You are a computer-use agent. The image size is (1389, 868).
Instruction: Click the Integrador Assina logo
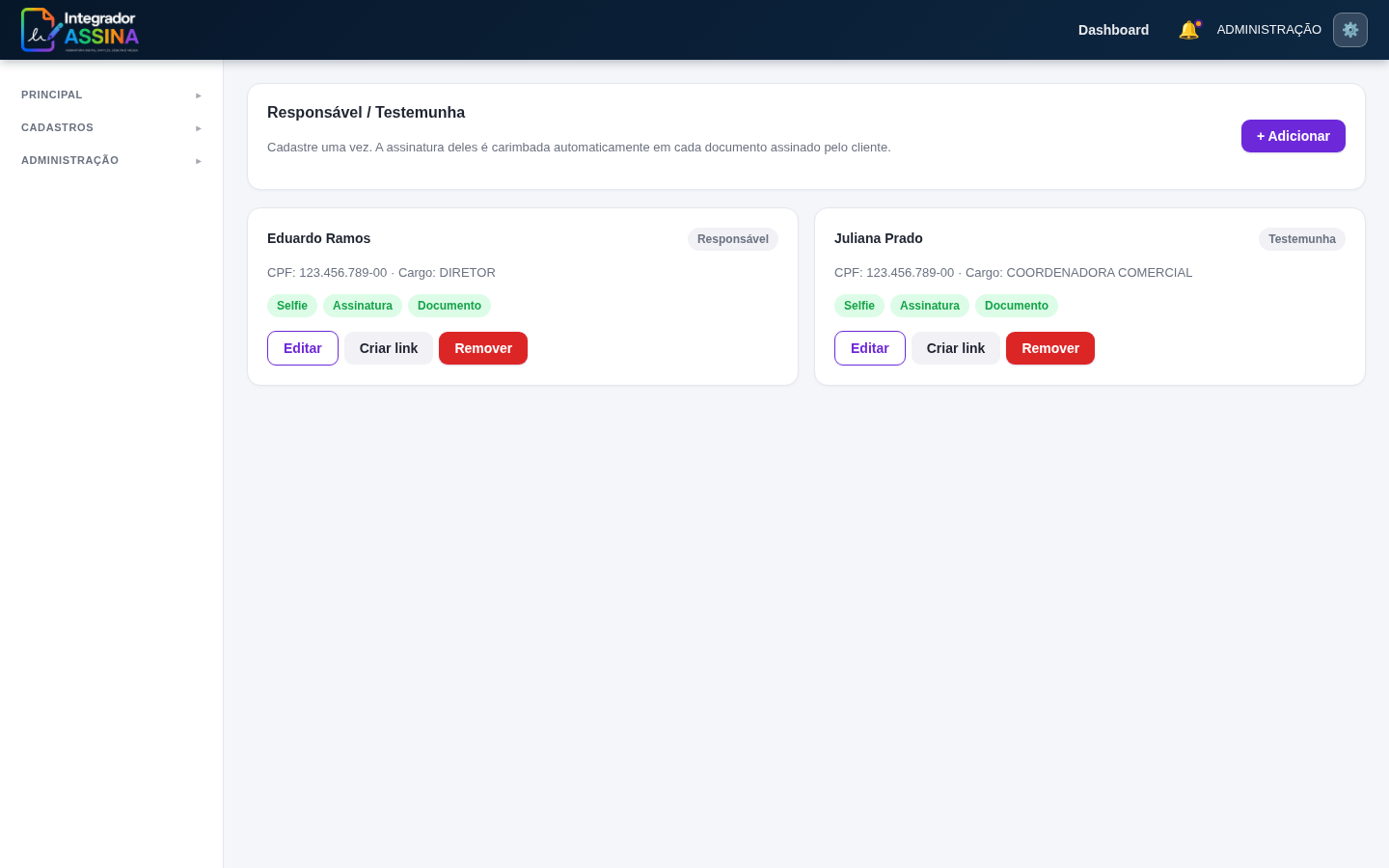pyautogui.click(x=80, y=30)
